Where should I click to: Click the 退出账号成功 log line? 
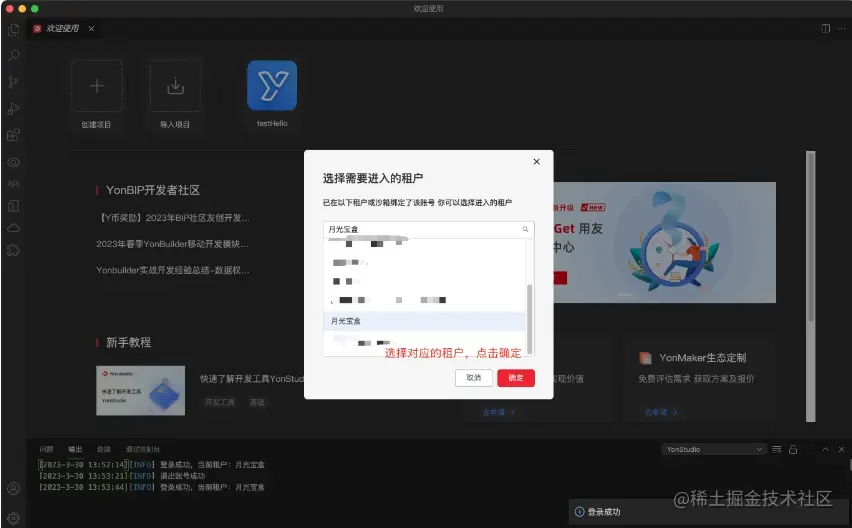click(x=122, y=476)
